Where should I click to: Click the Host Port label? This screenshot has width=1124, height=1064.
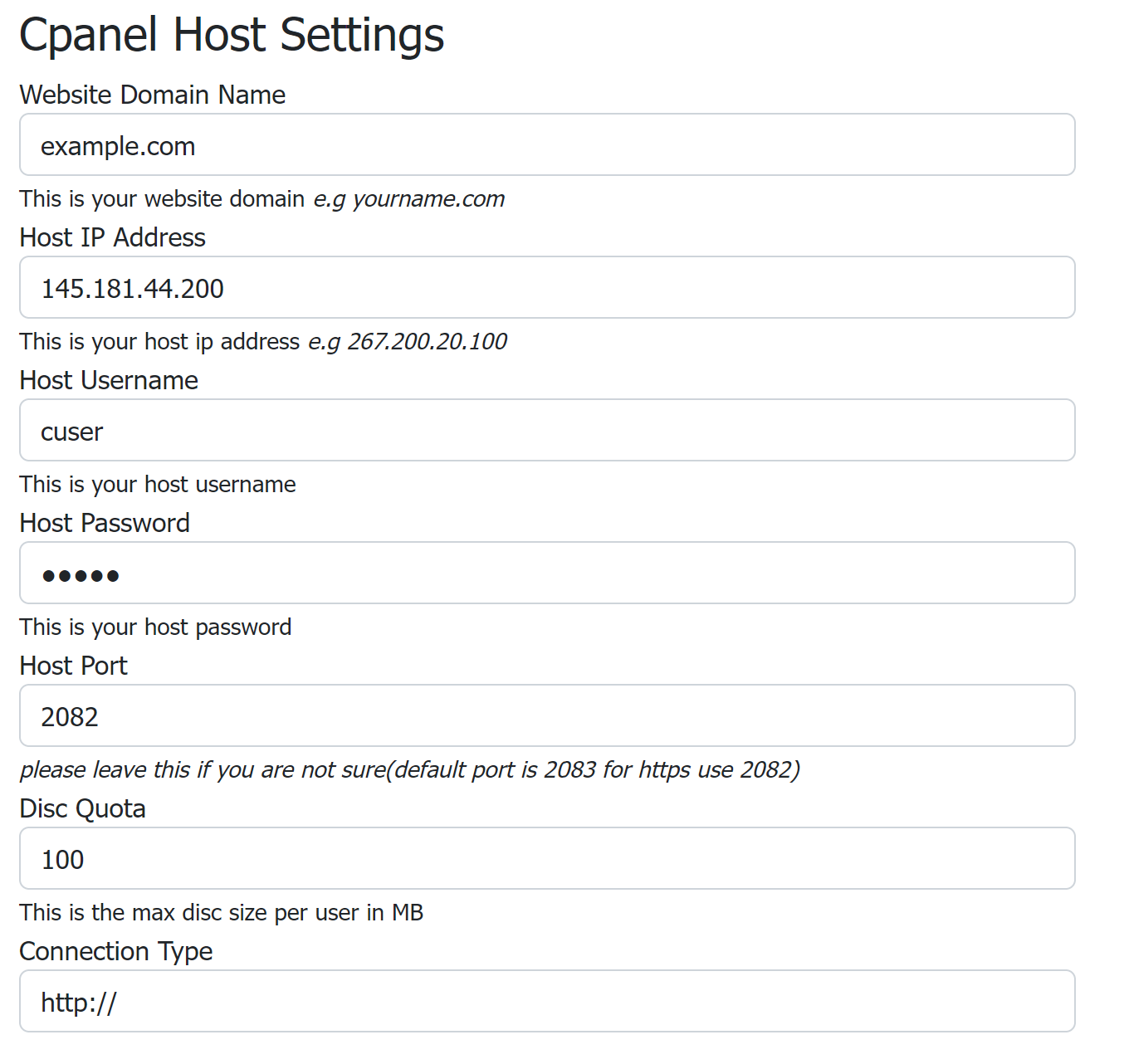[74, 666]
